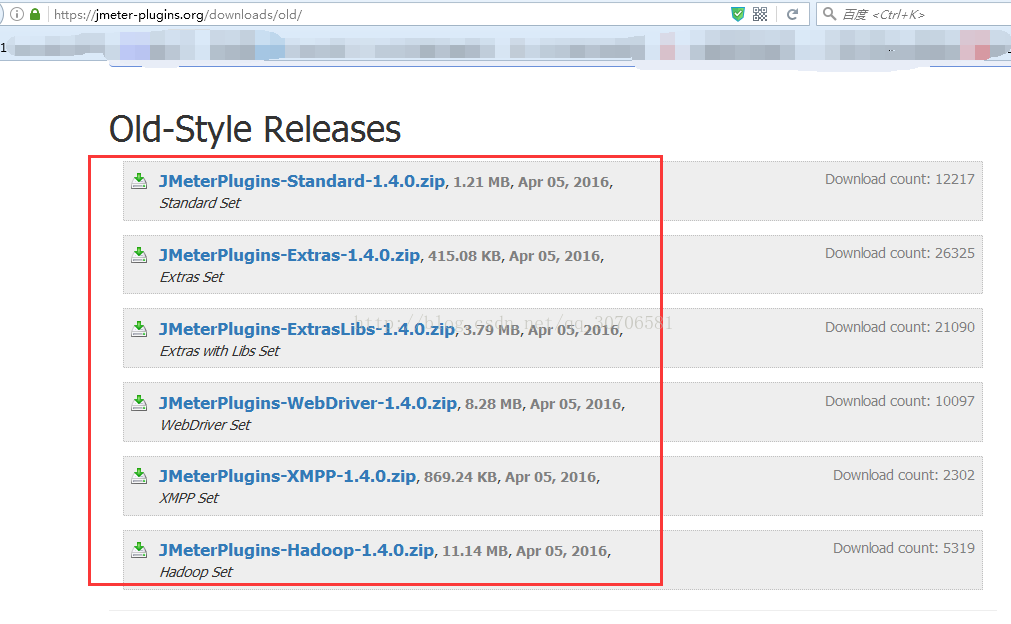This screenshot has width=1011, height=624.
Task: Click '11.14 MB, Apr 05, 2016' file info
Action: click(x=526, y=551)
